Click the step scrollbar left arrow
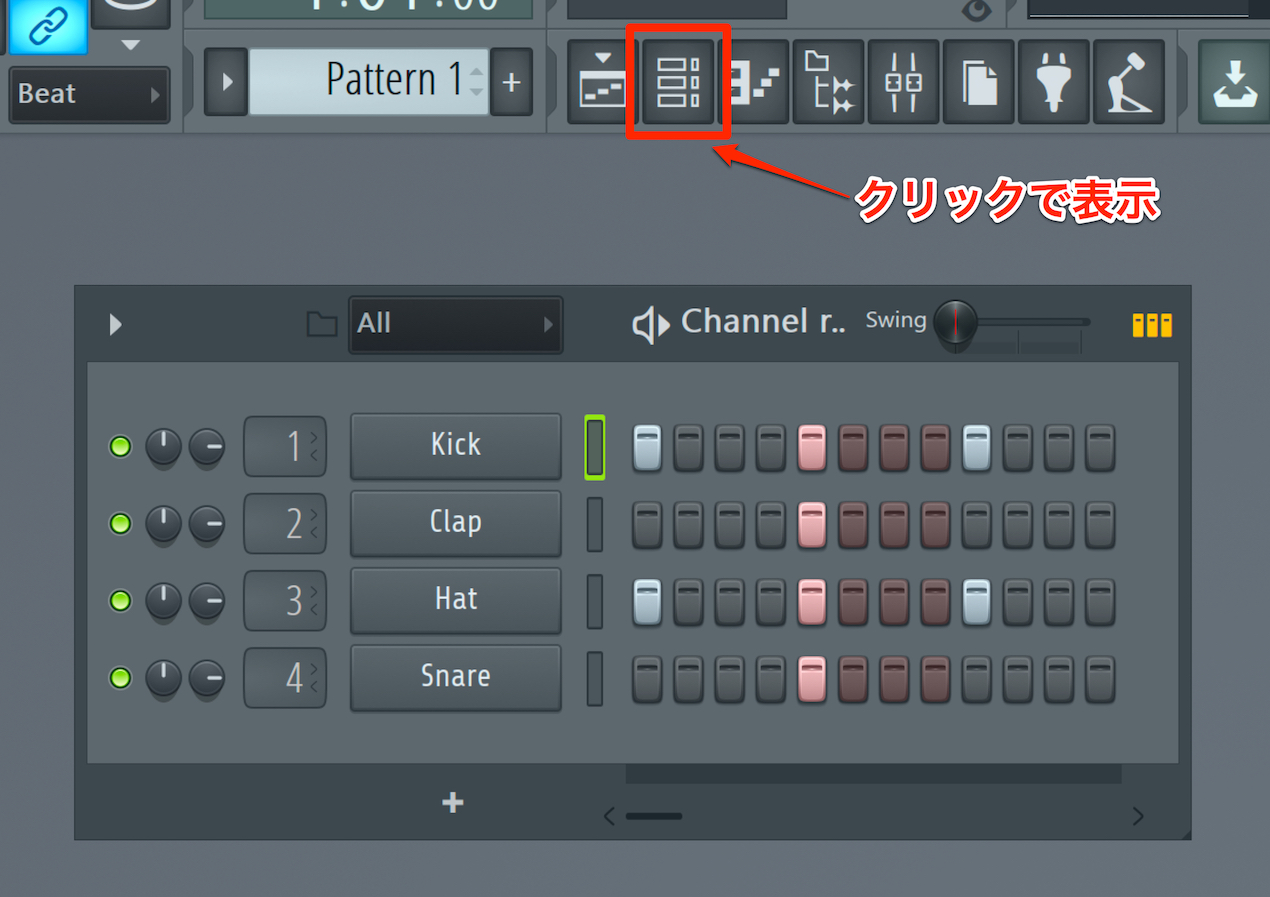Viewport: 1270px width, 897px height. click(609, 816)
